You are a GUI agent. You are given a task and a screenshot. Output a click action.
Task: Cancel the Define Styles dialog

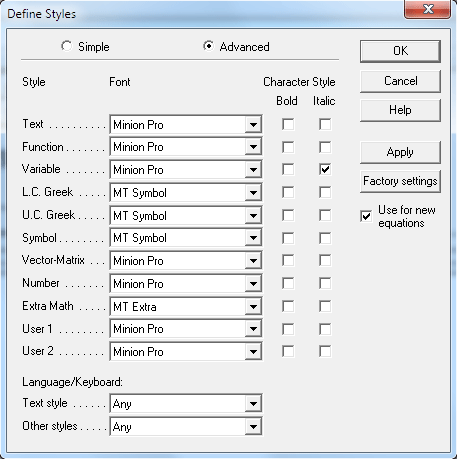[x=400, y=81]
